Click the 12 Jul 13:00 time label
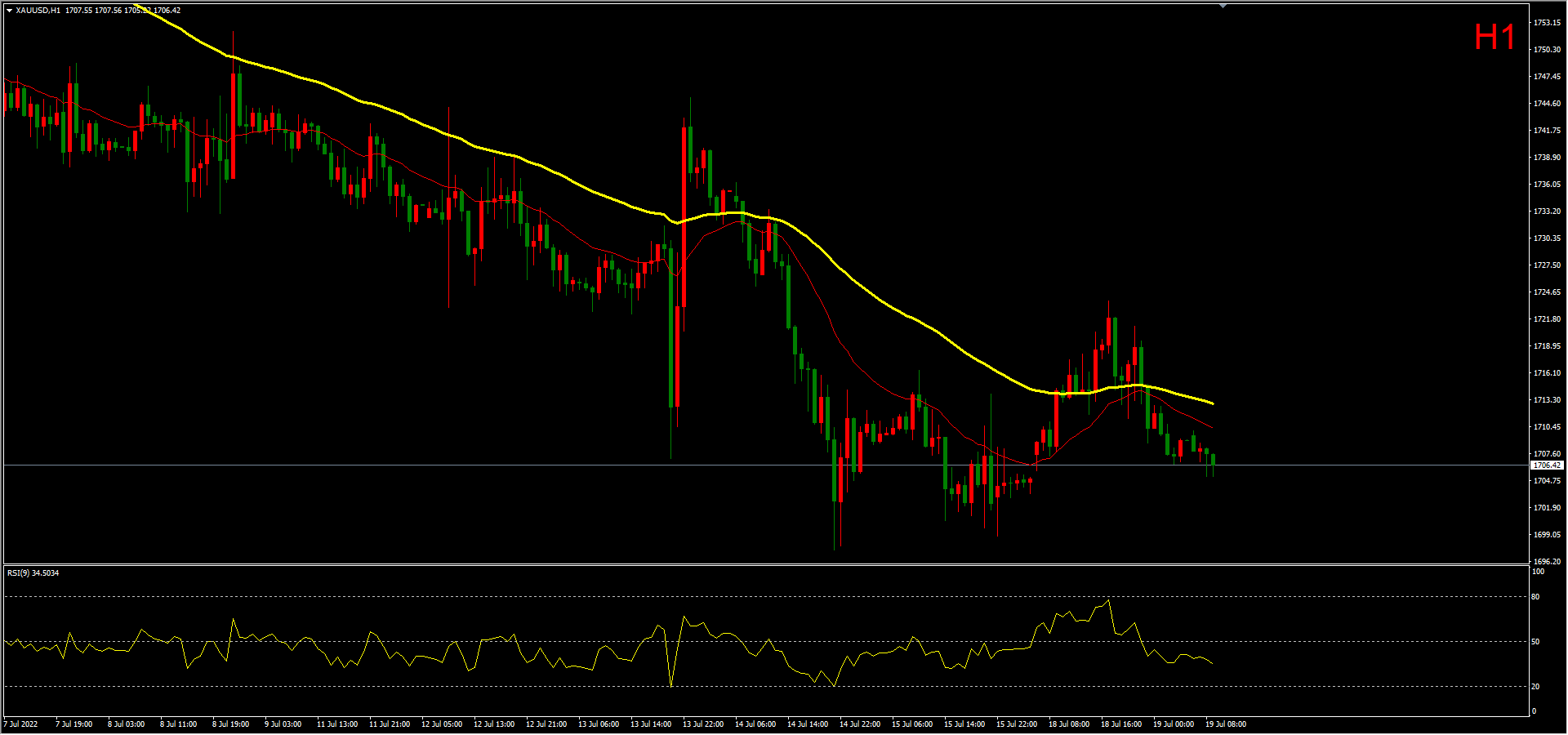 pos(493,724)
